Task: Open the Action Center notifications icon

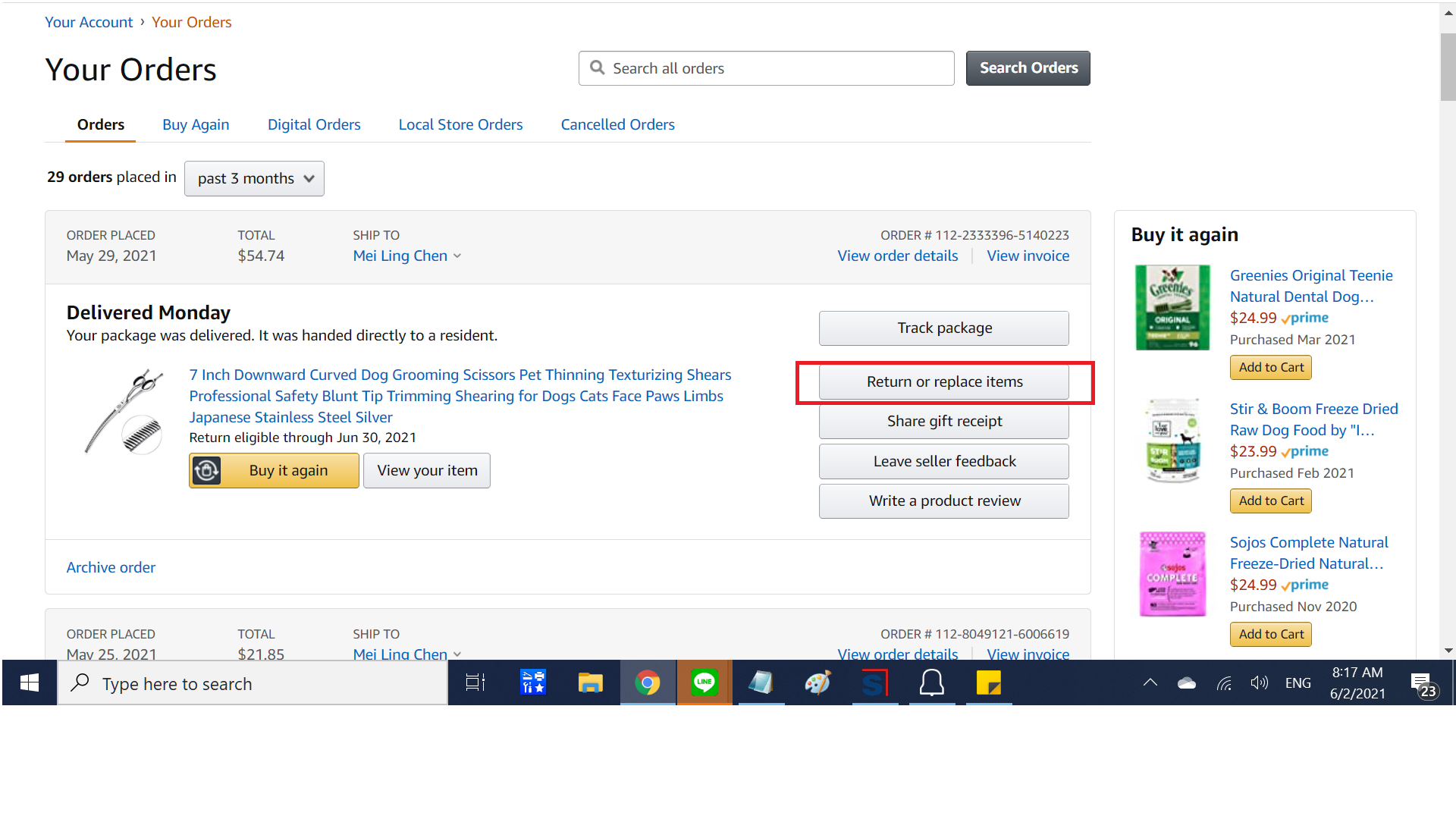Action: click(x=1423, y=684)
